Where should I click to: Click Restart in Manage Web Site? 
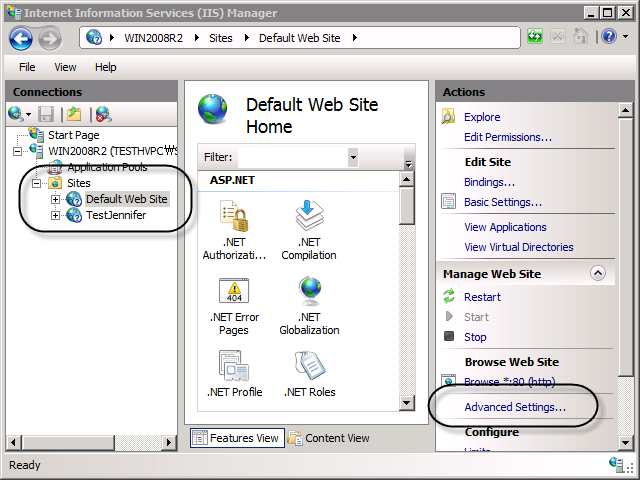tap(482, 297)
